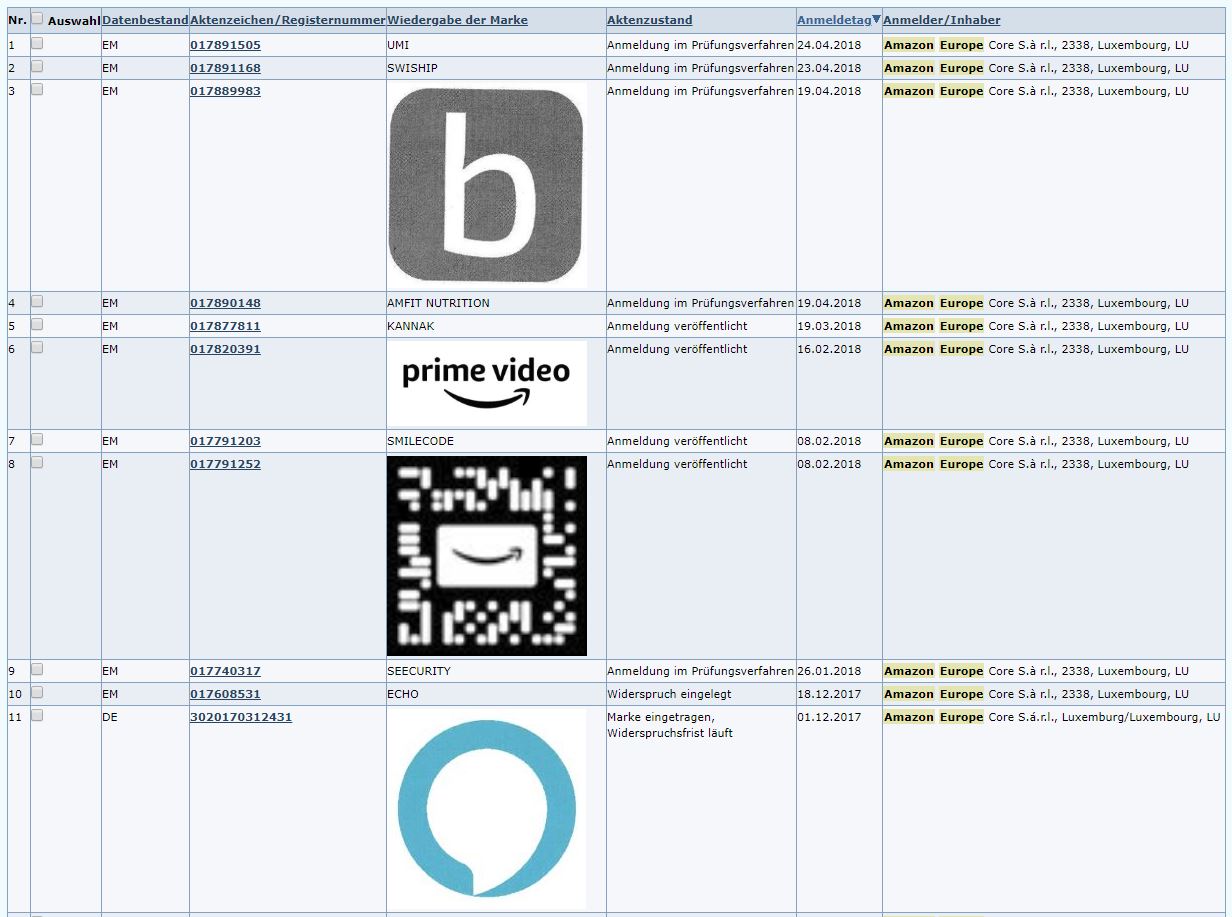Click the SMILECODE trademark text
The width and height of the screenshot is (1232, 917).
420,441
